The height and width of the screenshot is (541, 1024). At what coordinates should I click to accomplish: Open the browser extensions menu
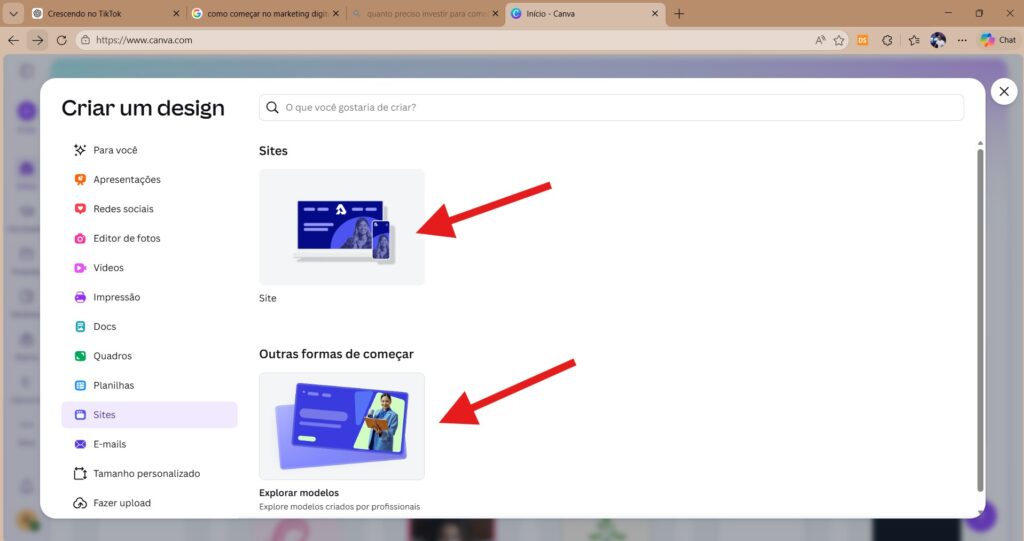coord(887,40)
